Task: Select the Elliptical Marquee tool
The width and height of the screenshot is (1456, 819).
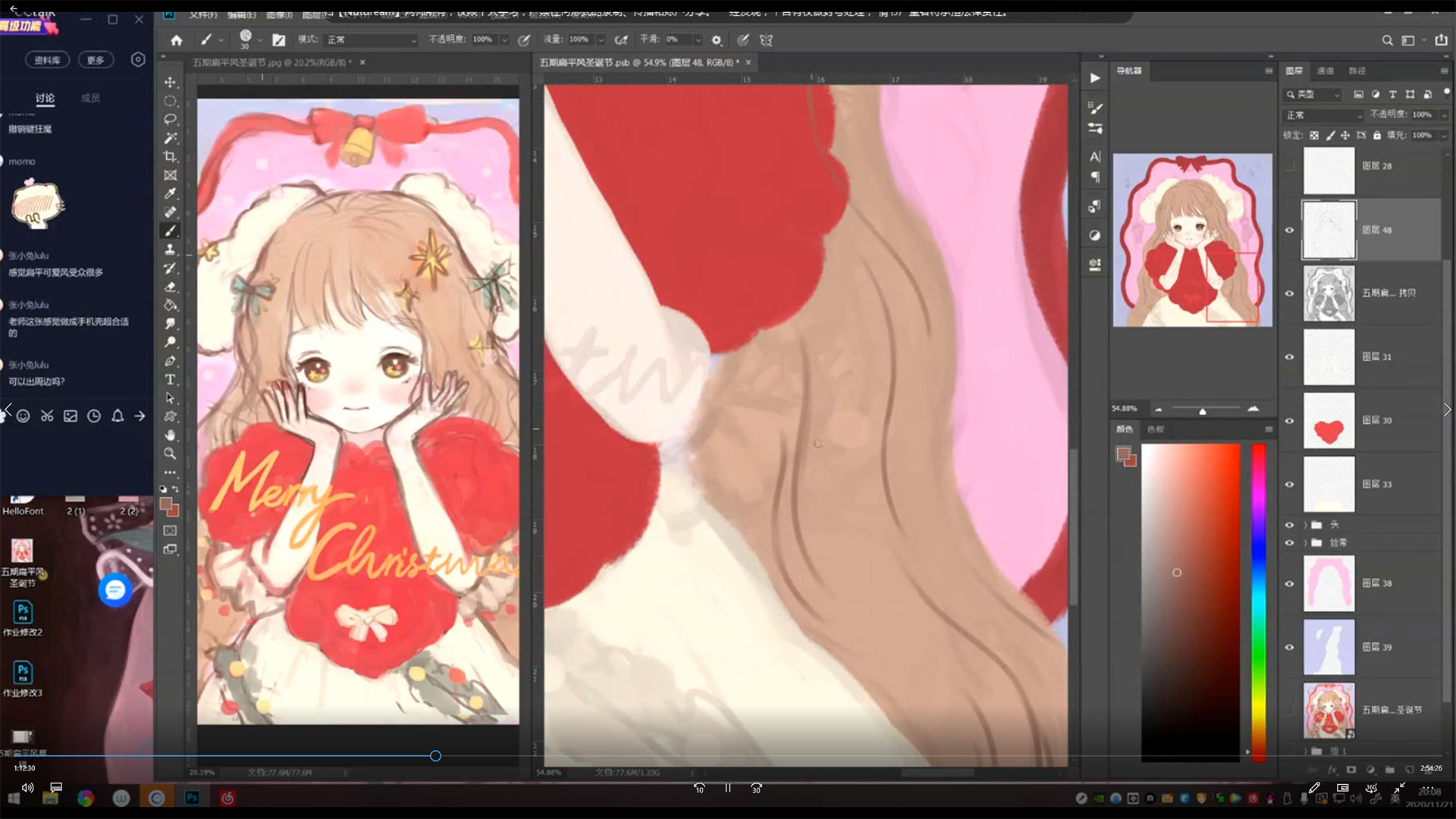Action: coord(170,101)
